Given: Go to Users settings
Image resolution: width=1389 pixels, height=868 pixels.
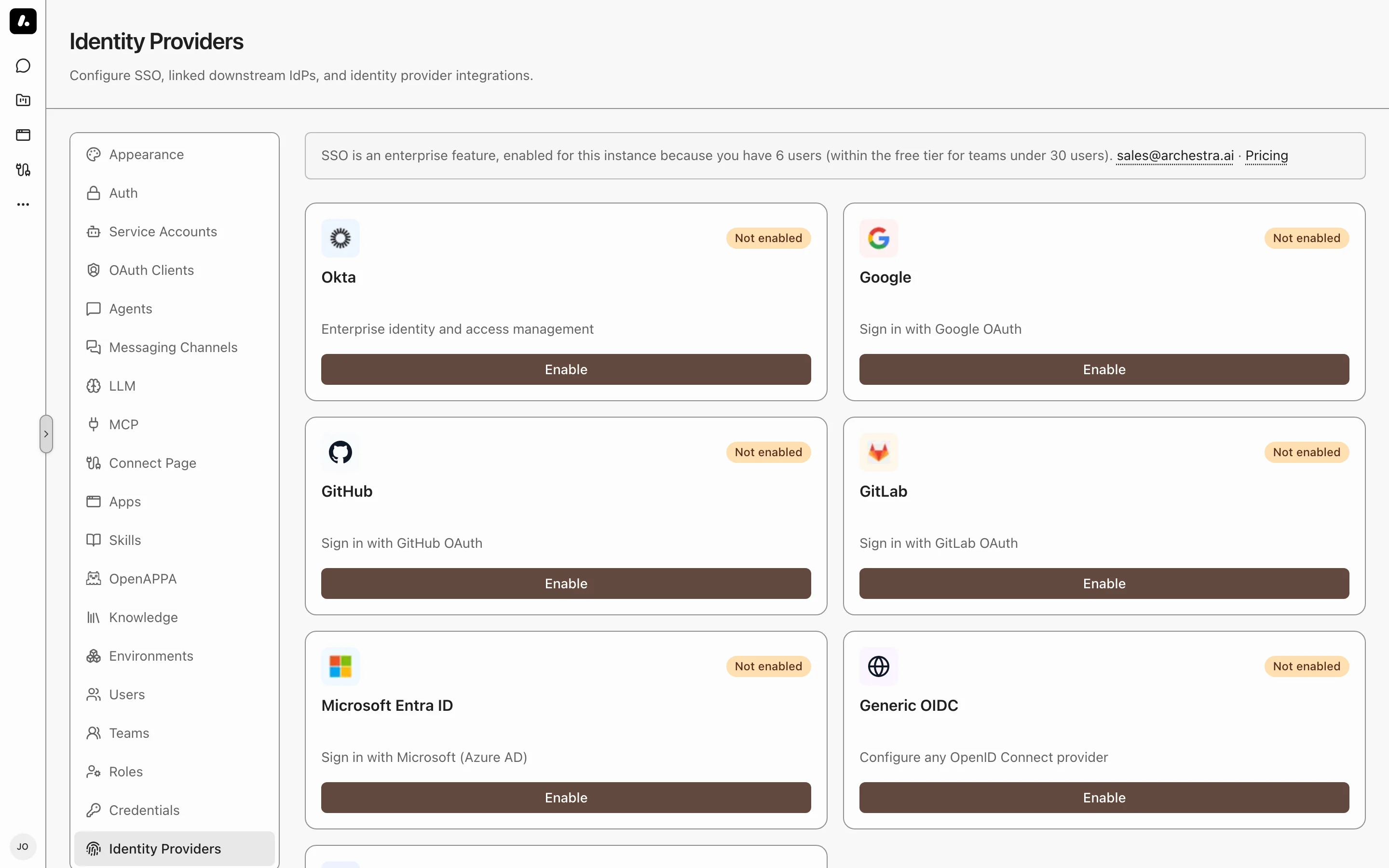Looking at the screenshot, I should pyautogui.click(x=175, y=694).
